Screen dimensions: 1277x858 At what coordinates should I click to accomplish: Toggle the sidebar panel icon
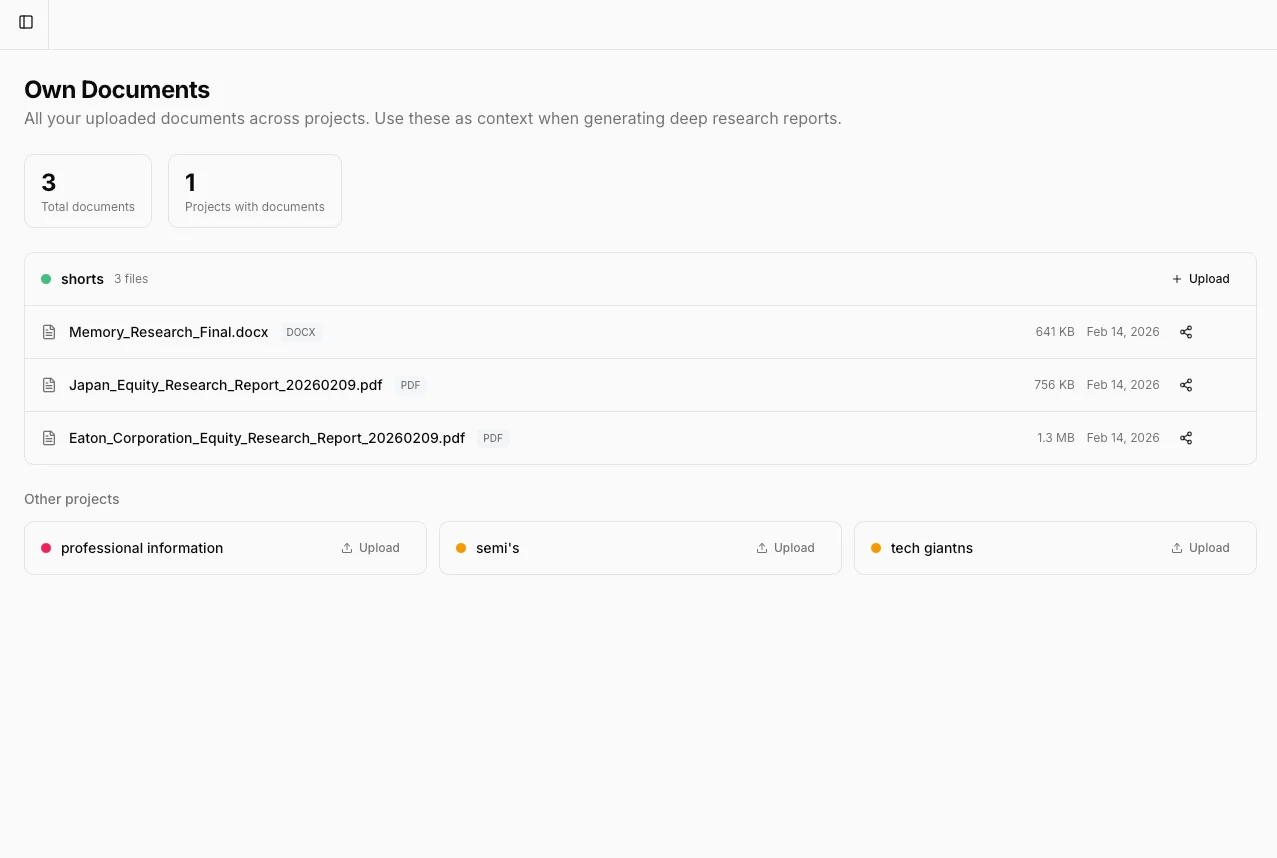[x=26, y=22]
